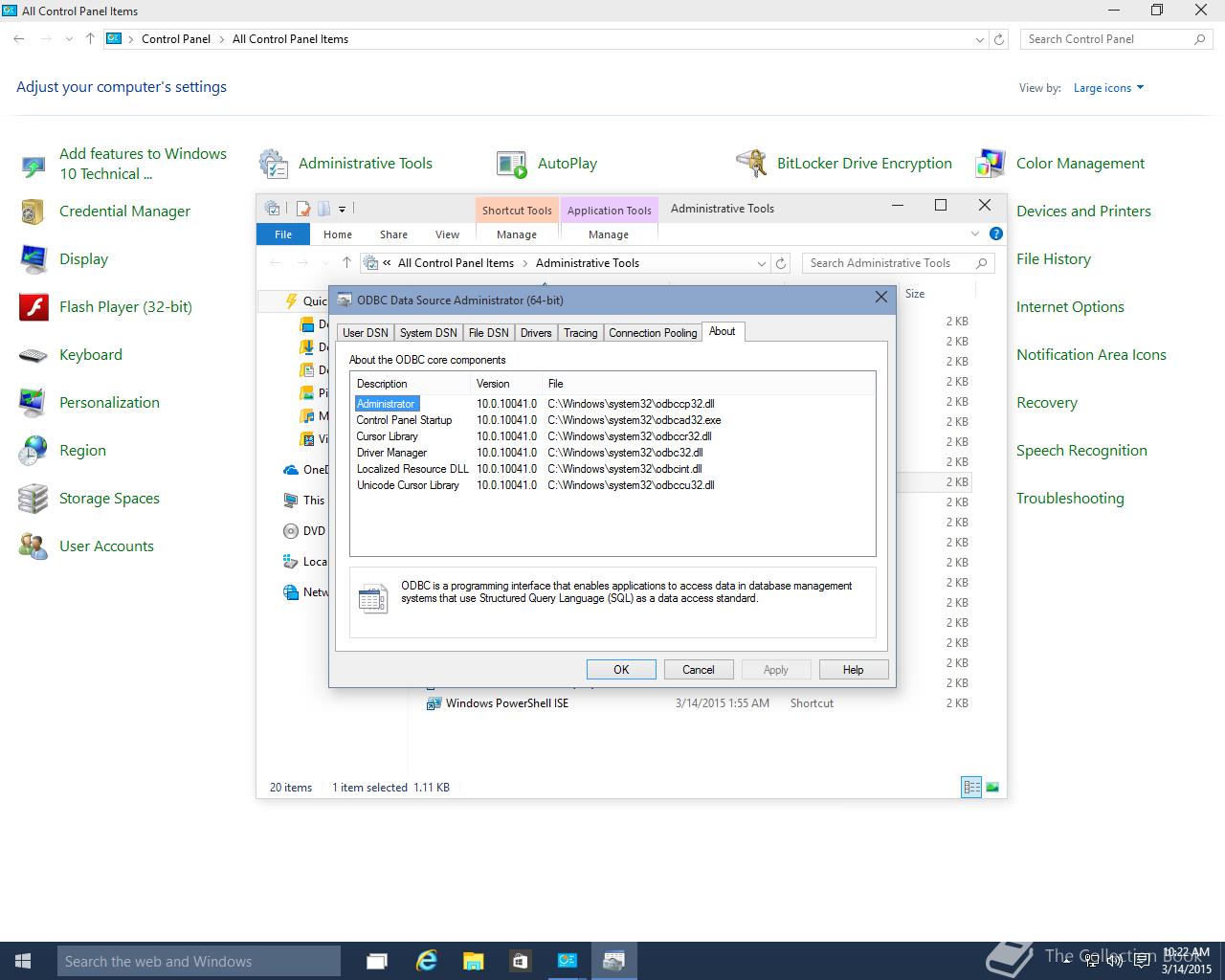Expand the Administrative Tools address history dropdown
Viewport: 1225px width, 980px height.
tap(762, 263)
